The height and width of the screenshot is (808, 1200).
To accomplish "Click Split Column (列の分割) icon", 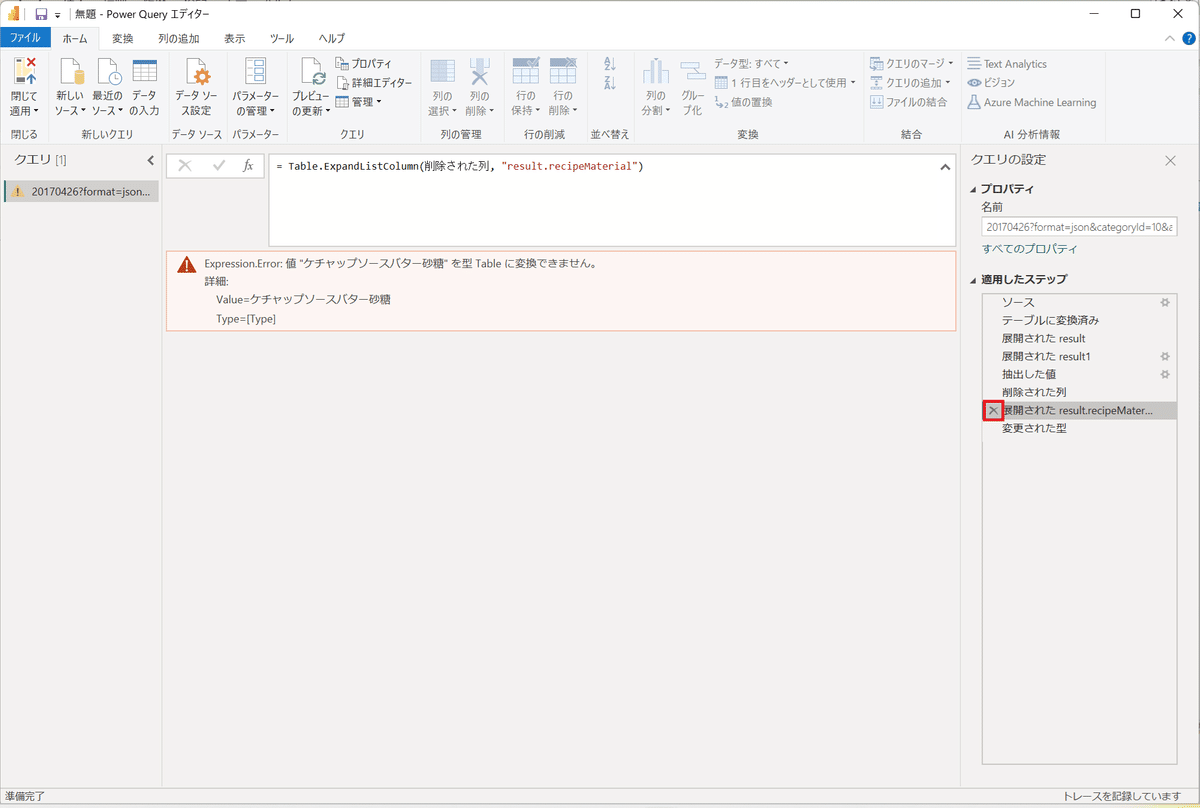I will click(656, 71).
